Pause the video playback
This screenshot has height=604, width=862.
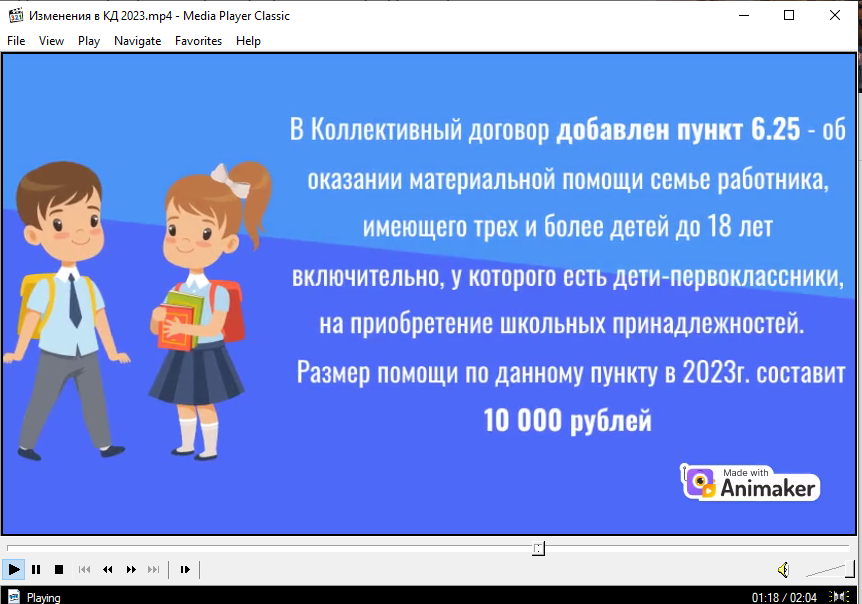35,569
